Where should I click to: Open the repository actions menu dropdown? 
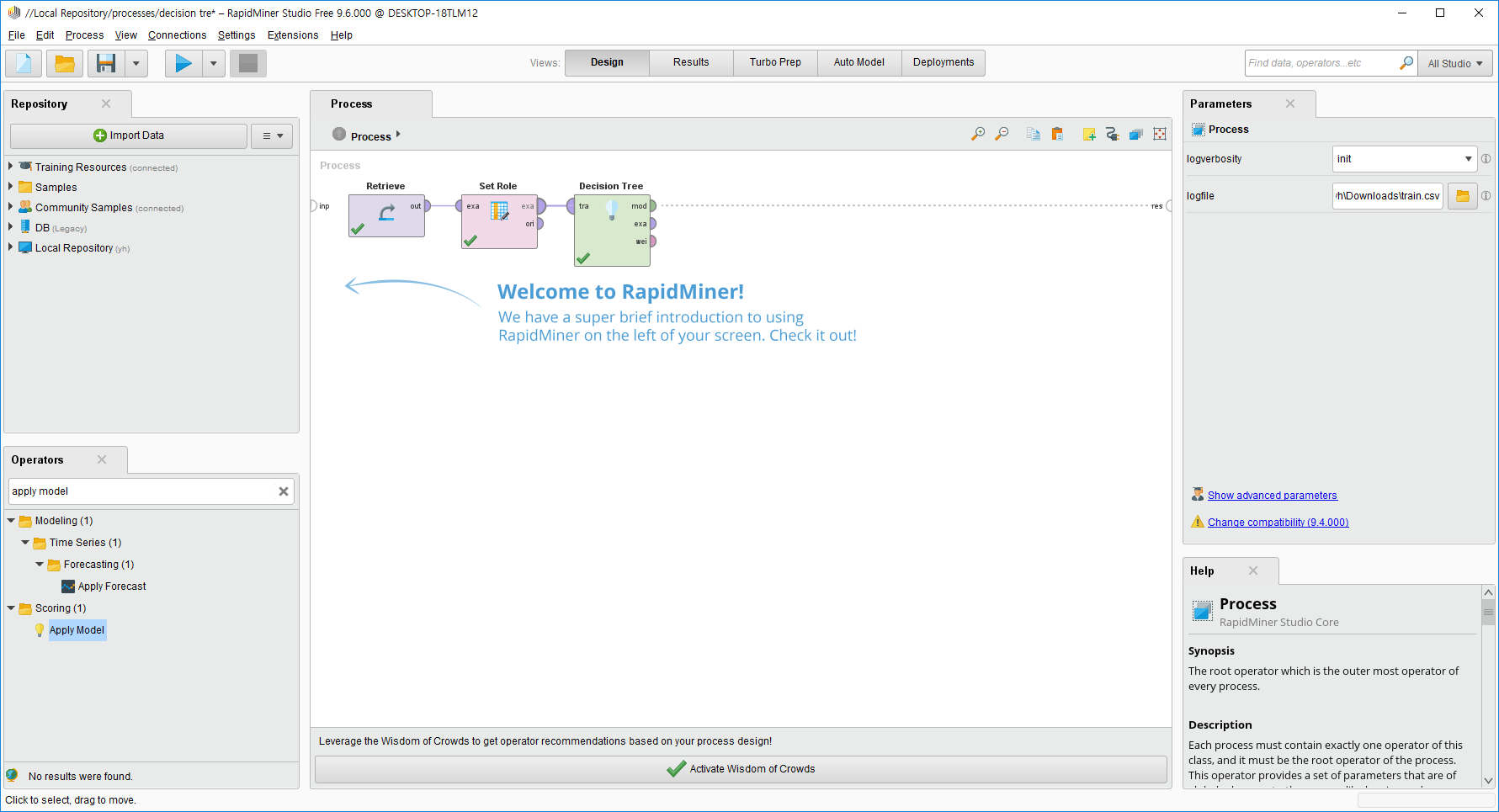coord(273,135)
